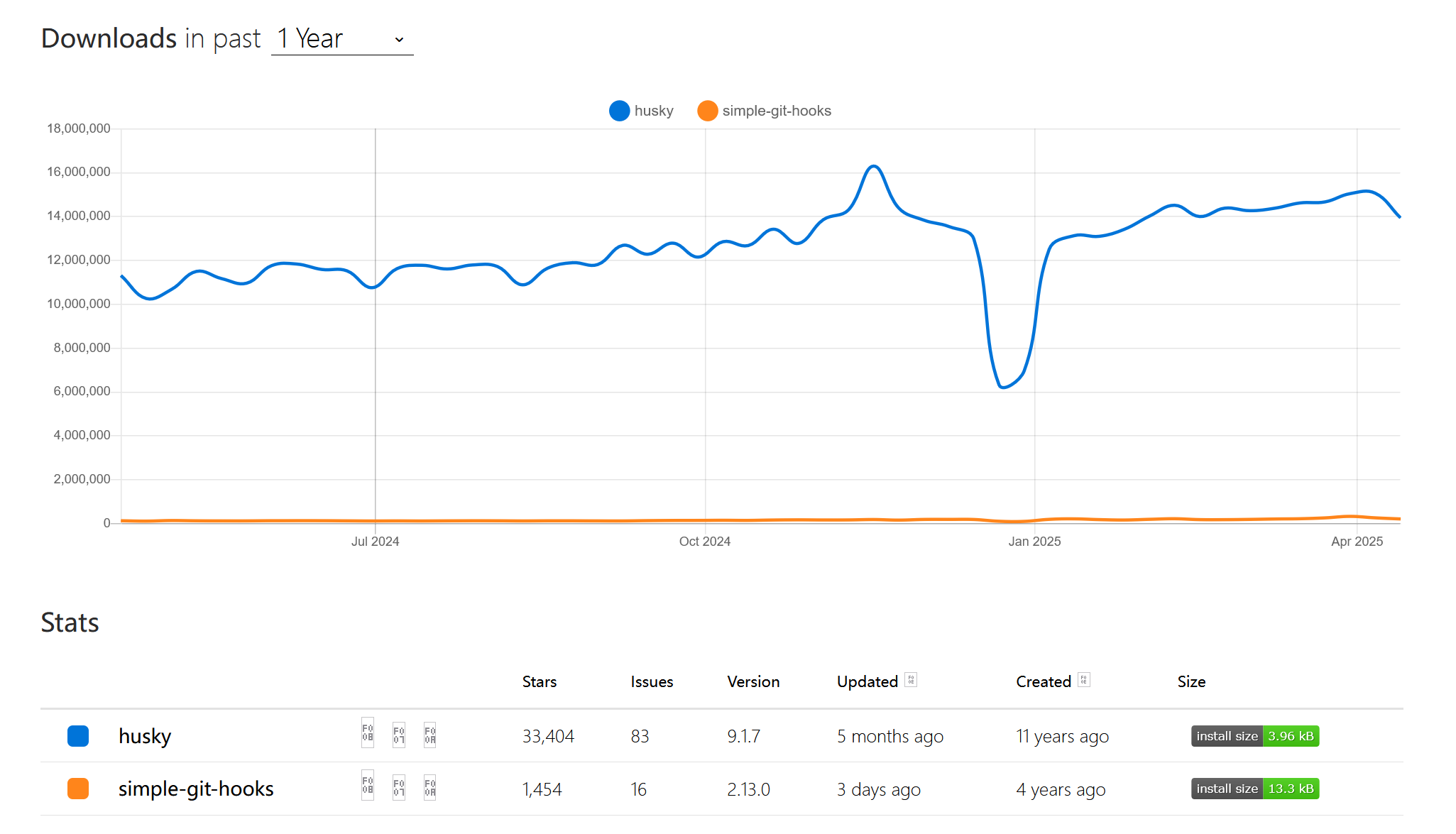This screenshot has height=834, width=1456.
Task: Toggle husky series in chart legend
Action: 653,111
